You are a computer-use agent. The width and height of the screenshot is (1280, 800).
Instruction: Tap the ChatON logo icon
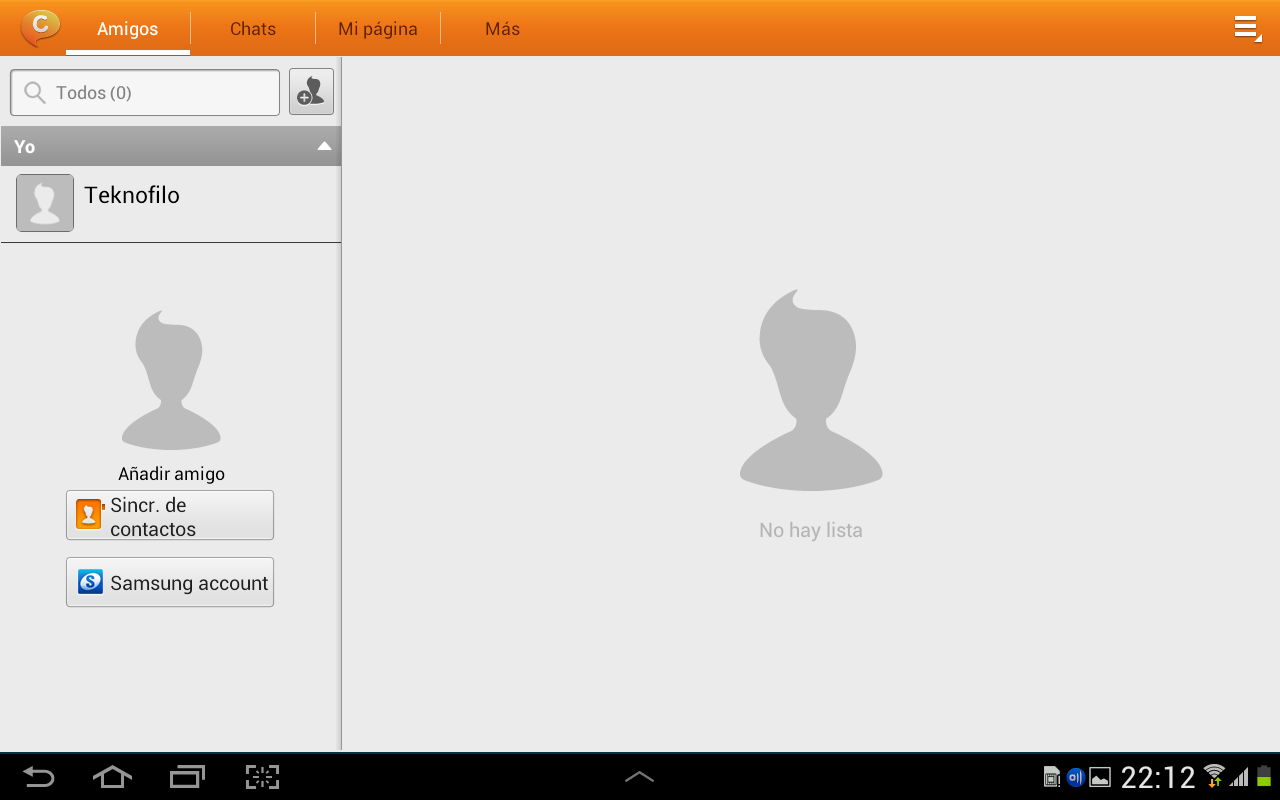click(x=40, y=27)
